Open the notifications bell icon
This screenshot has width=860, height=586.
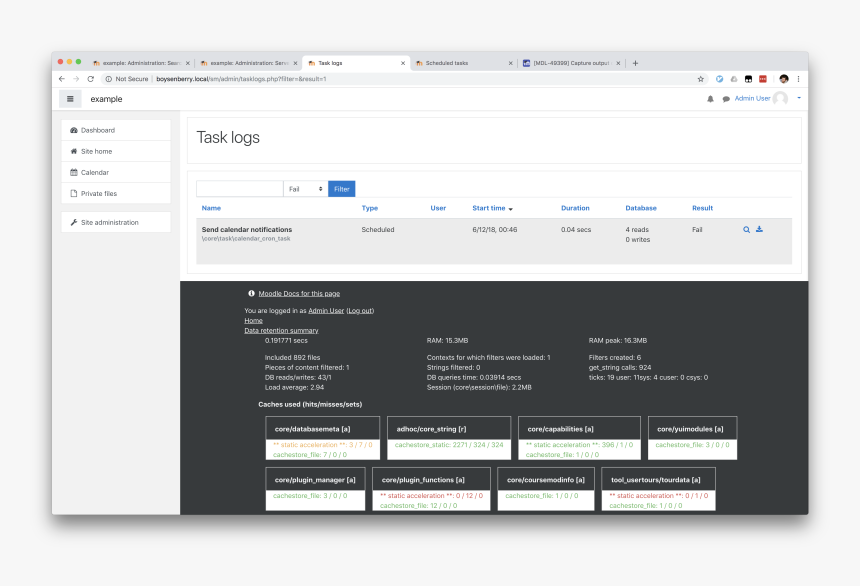click(710, 99)
